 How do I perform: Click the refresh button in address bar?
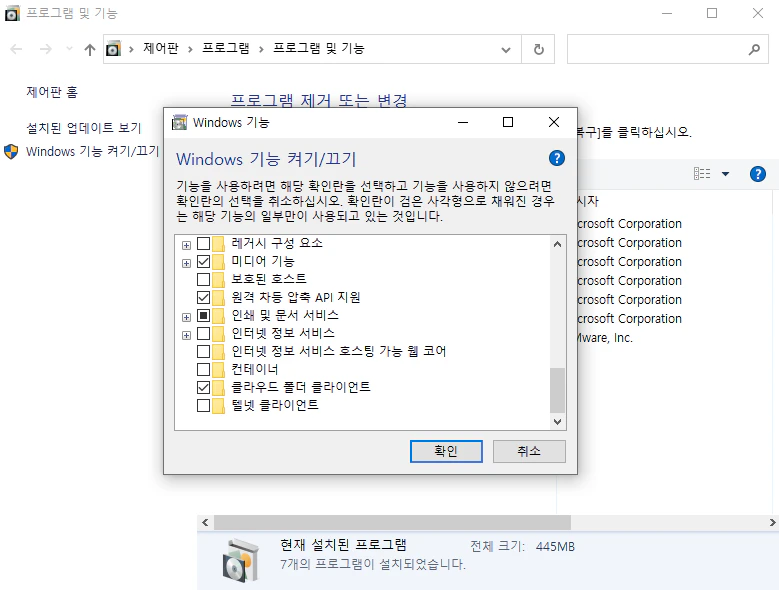click(x=539, y=49)
